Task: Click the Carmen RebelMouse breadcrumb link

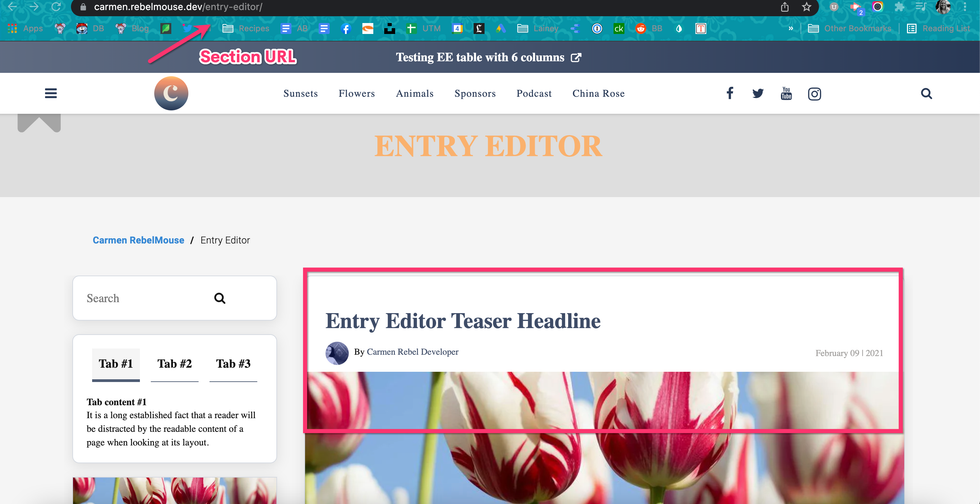Action: point(138,241)
